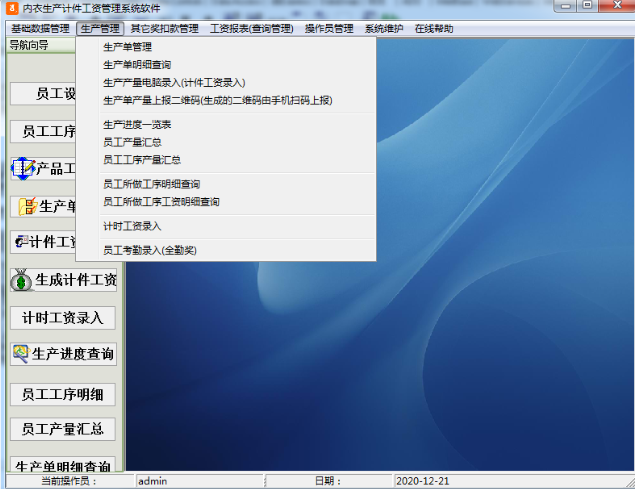Open 生产进度一览表 from the menu
The height and width of the screenshot is (489, 635).
(226, 125)
